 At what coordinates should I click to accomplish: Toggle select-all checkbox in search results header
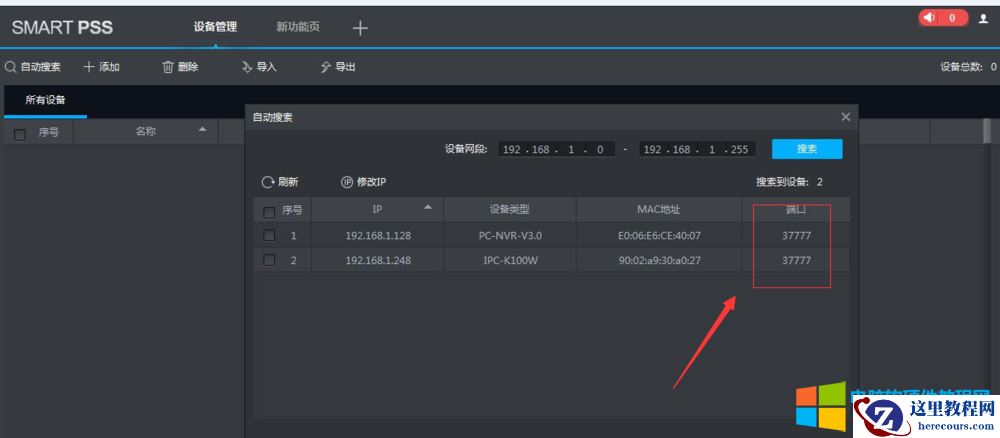(269, 211)
